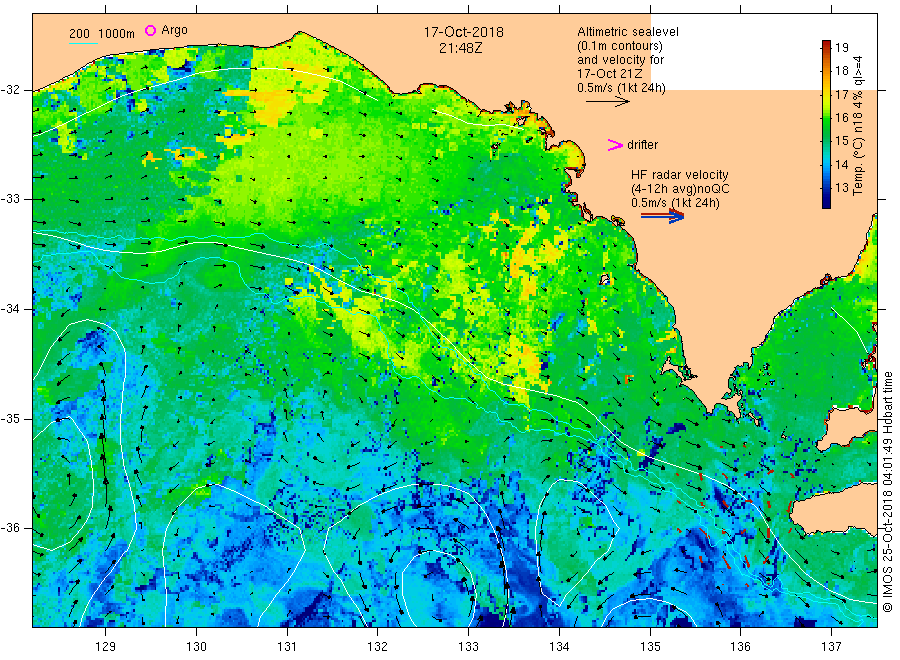
Task: Click the 15 label on color scale
Action: click(841, 141)
